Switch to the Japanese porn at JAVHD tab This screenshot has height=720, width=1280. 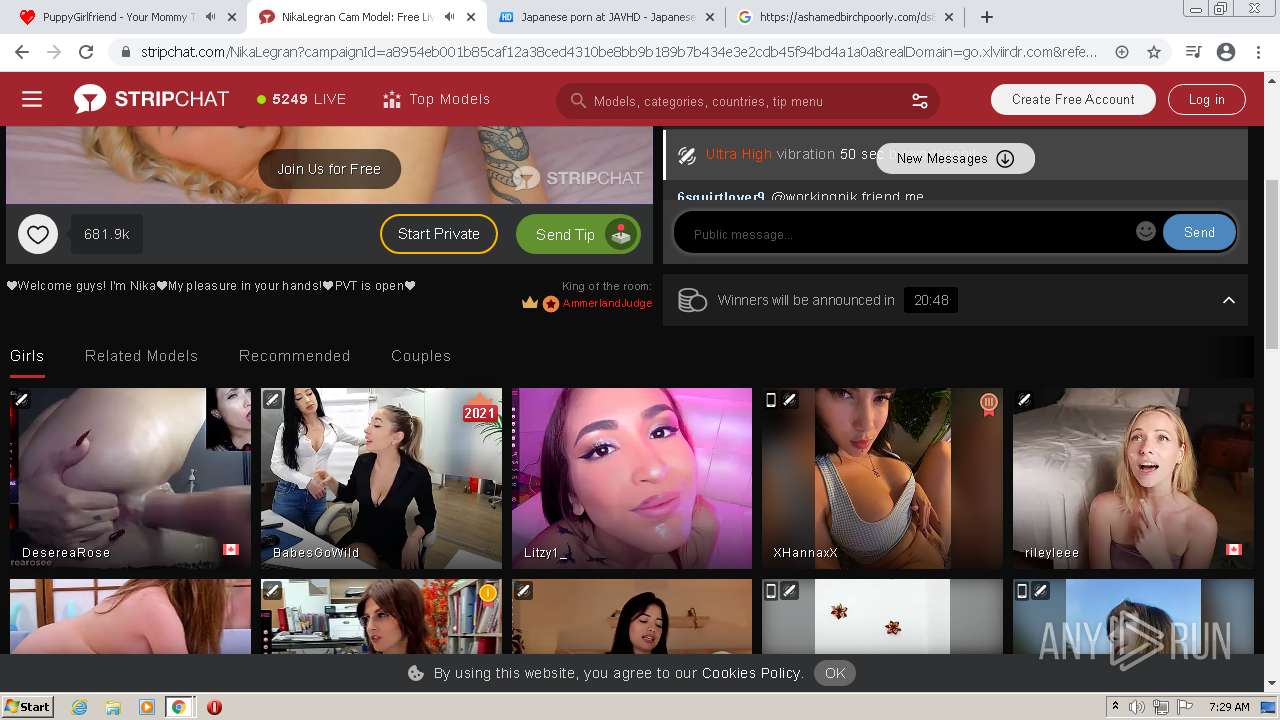point(605,17)
